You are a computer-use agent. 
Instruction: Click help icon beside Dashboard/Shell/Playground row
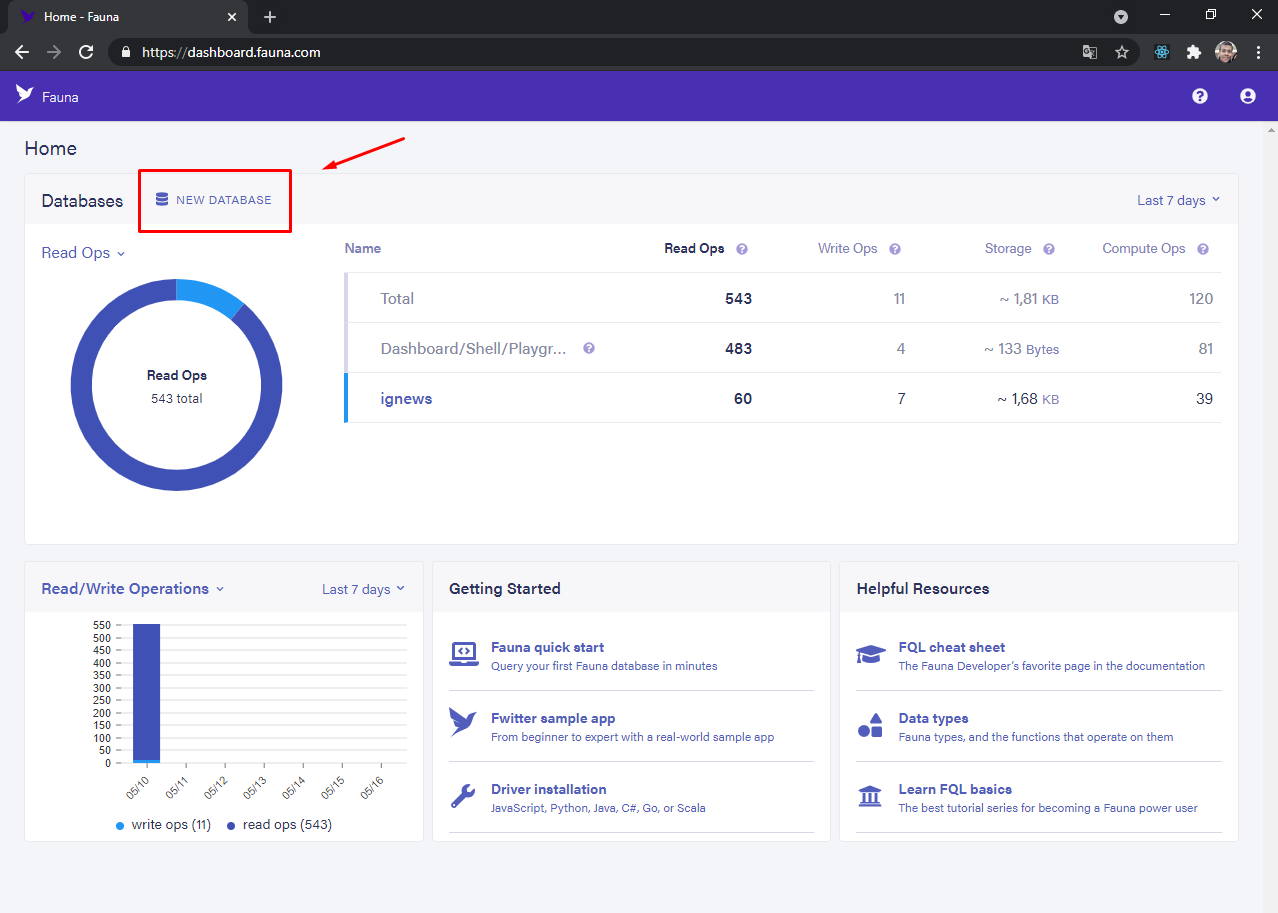[589, 348]
